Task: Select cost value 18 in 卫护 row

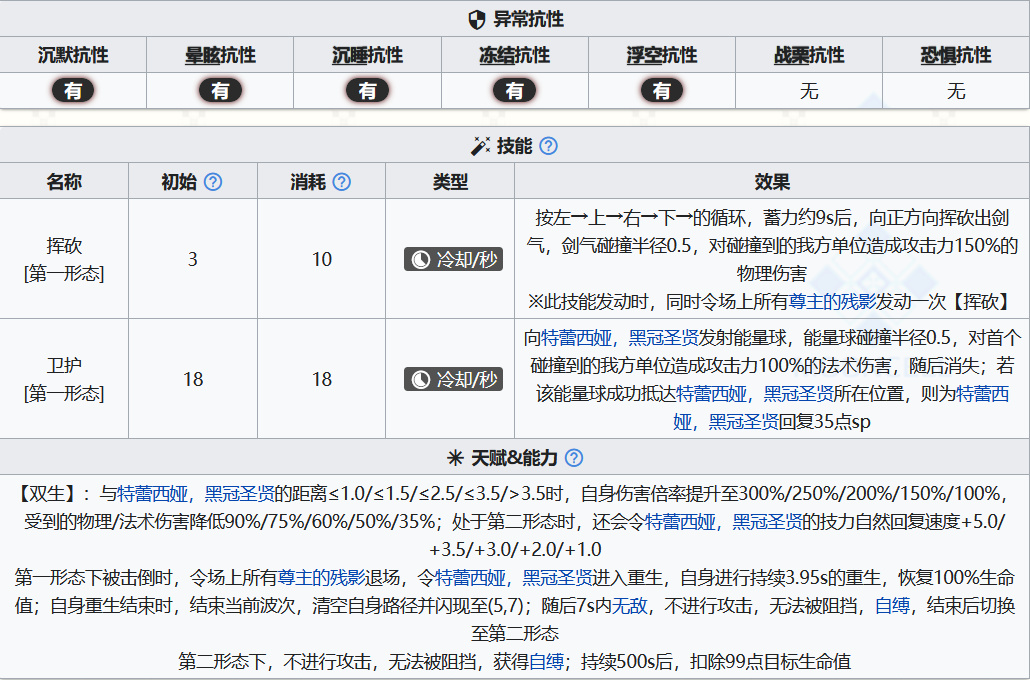Action: (x=321, y=379)
